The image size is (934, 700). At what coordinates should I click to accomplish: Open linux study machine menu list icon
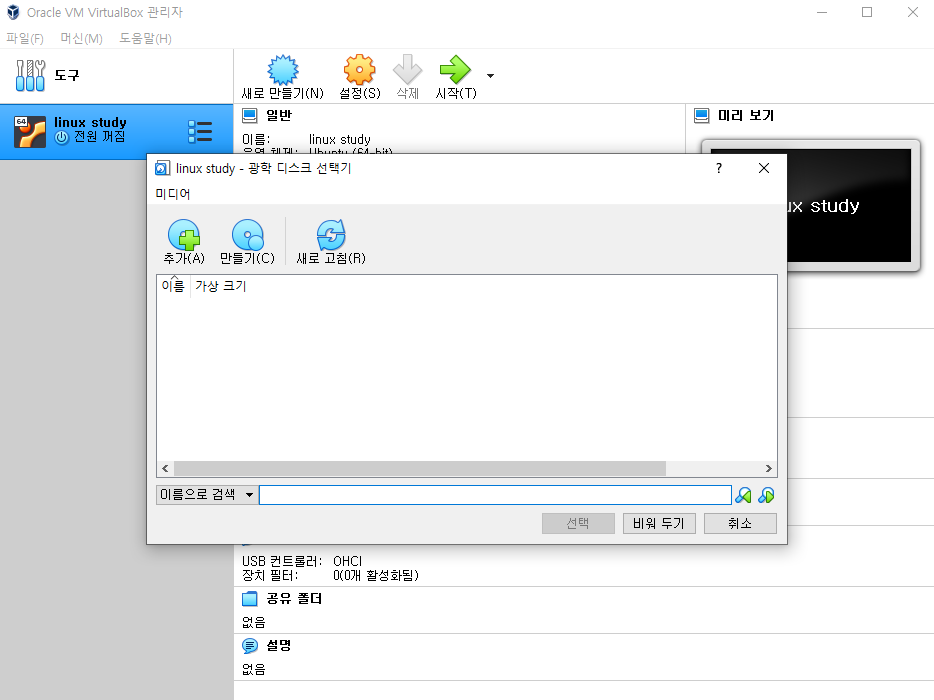point(200,132)
